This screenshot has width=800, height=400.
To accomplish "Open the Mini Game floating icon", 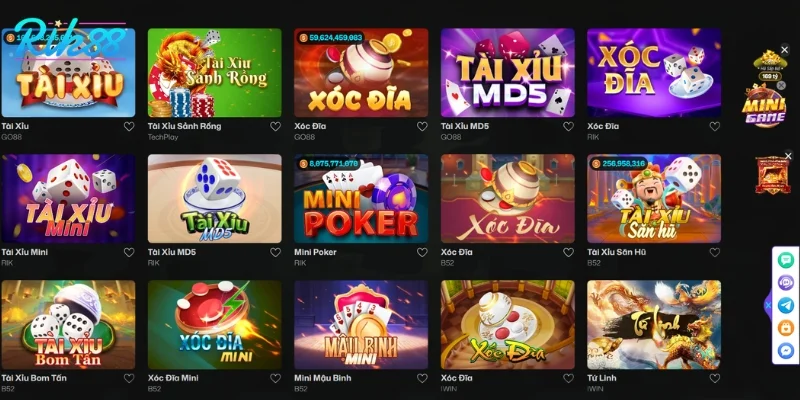I will click(x=763, y=108).
